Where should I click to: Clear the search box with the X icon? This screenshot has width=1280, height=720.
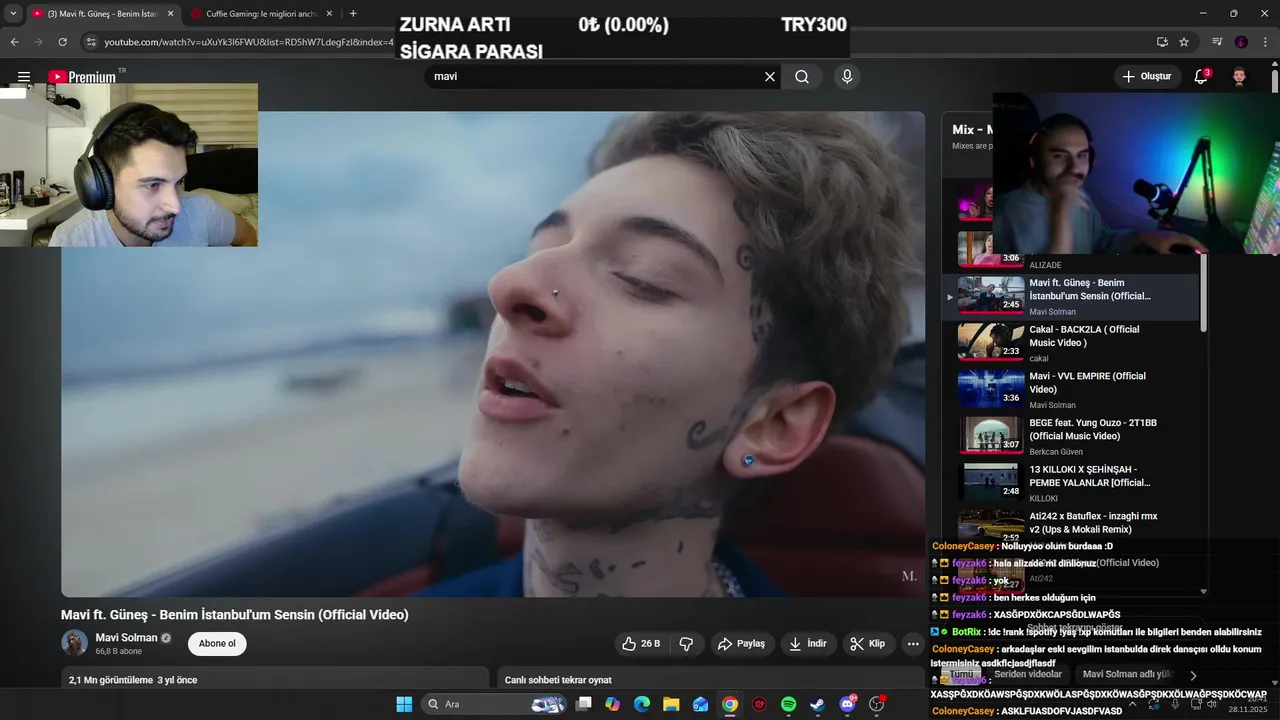tap(770, 77)
